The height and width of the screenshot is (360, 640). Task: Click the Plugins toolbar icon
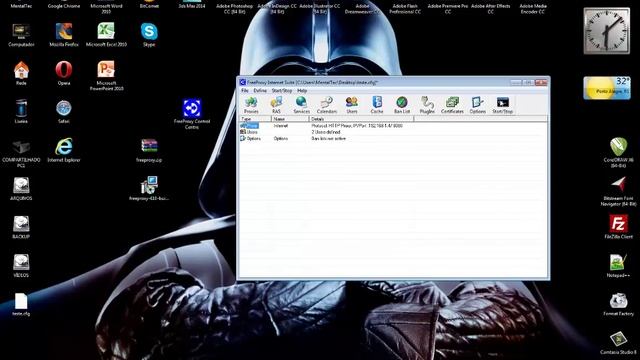pyautogui.click(x=427, y=105)
